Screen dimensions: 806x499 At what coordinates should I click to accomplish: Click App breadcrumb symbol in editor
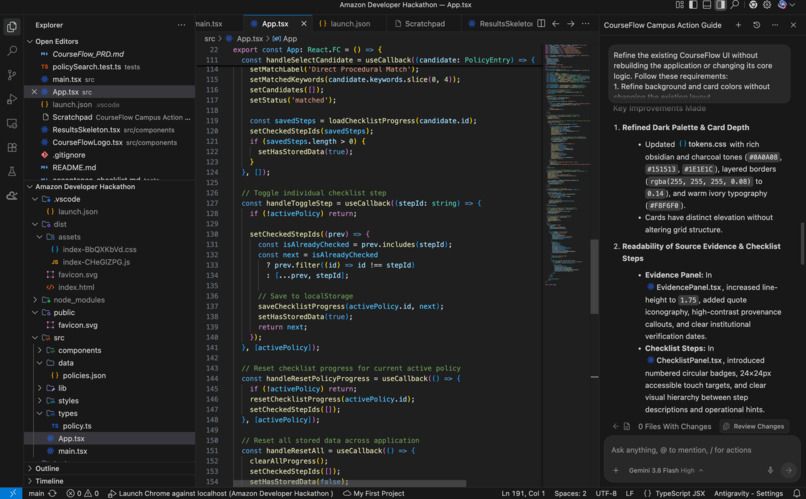285,39
